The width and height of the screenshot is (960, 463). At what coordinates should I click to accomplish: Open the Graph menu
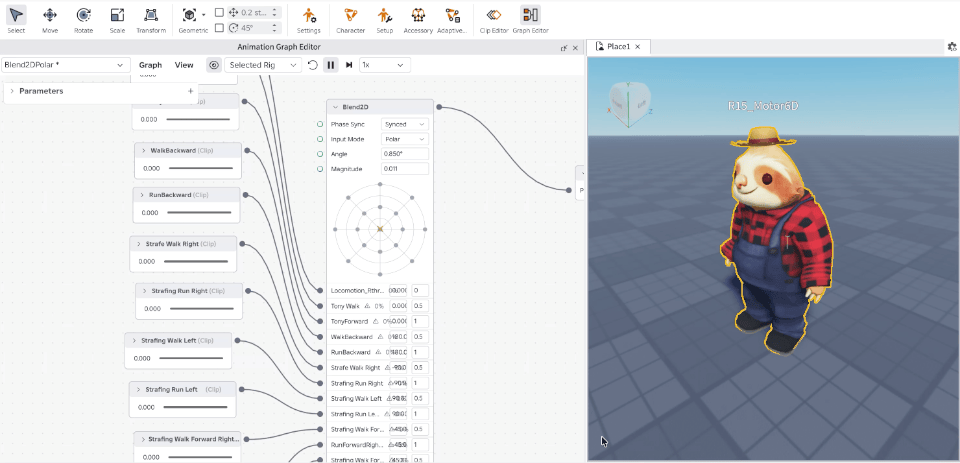[151, 65]
